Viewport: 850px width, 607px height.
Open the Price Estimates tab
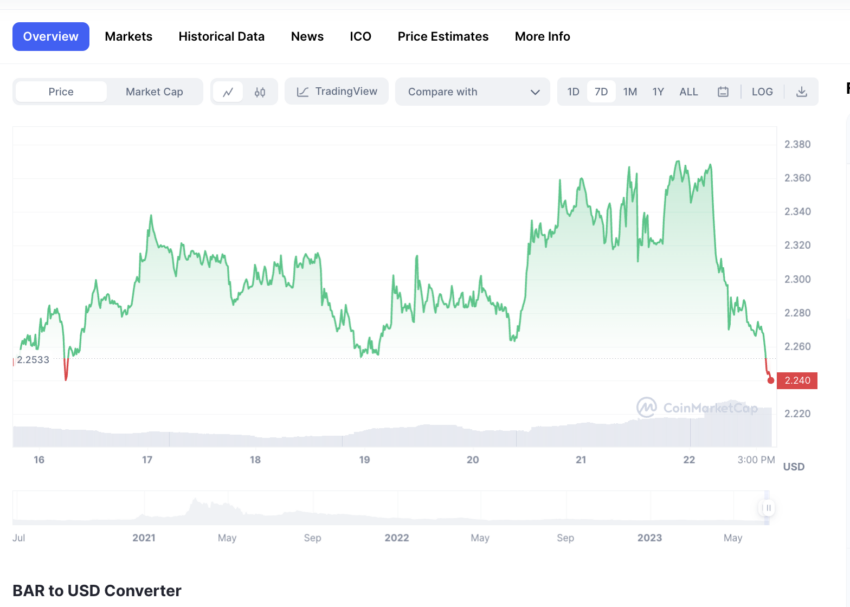pyautogui.click(x=443, y=36)
